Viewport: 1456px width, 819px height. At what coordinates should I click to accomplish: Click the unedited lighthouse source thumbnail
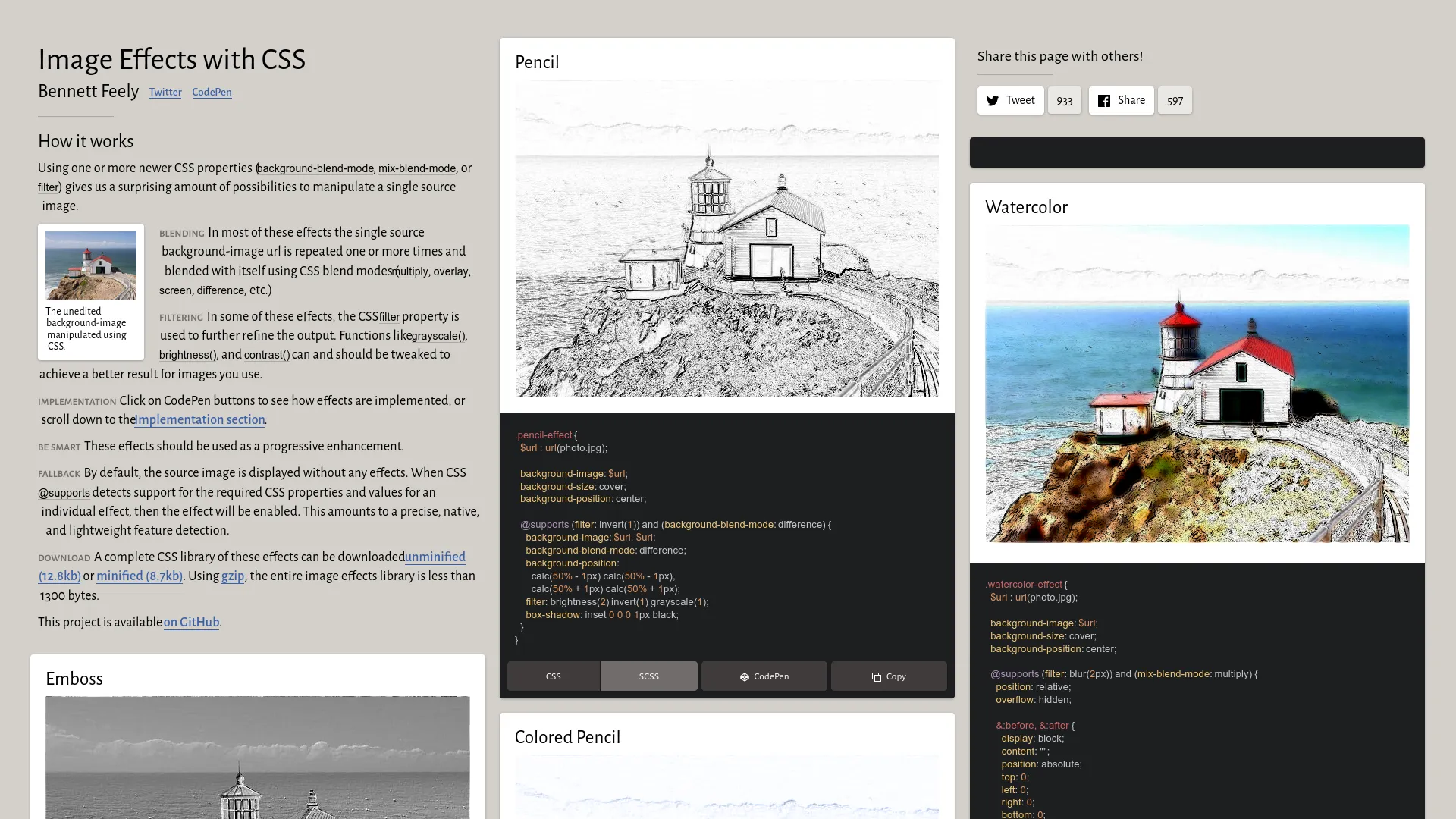[x=91, y=265]
